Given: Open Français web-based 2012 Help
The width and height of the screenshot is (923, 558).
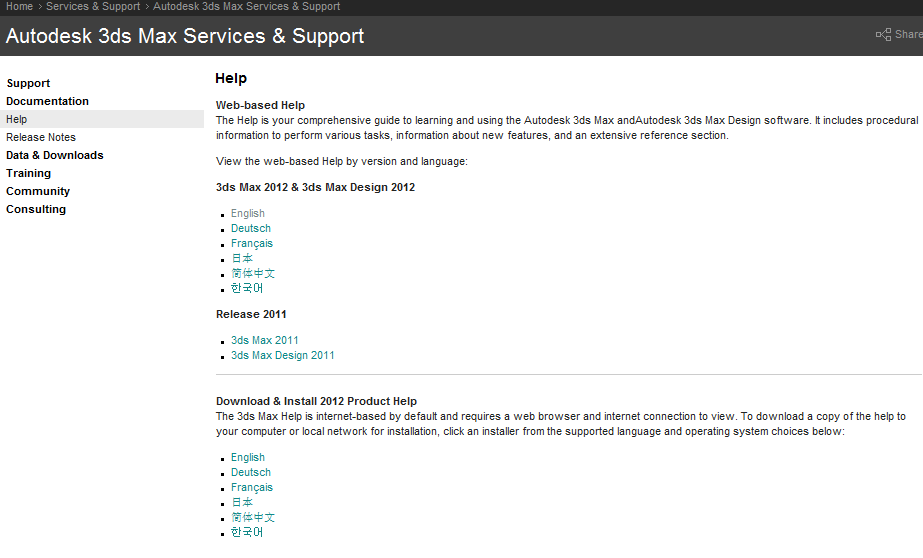Looking at the screenshot, I should click(252, 244).
